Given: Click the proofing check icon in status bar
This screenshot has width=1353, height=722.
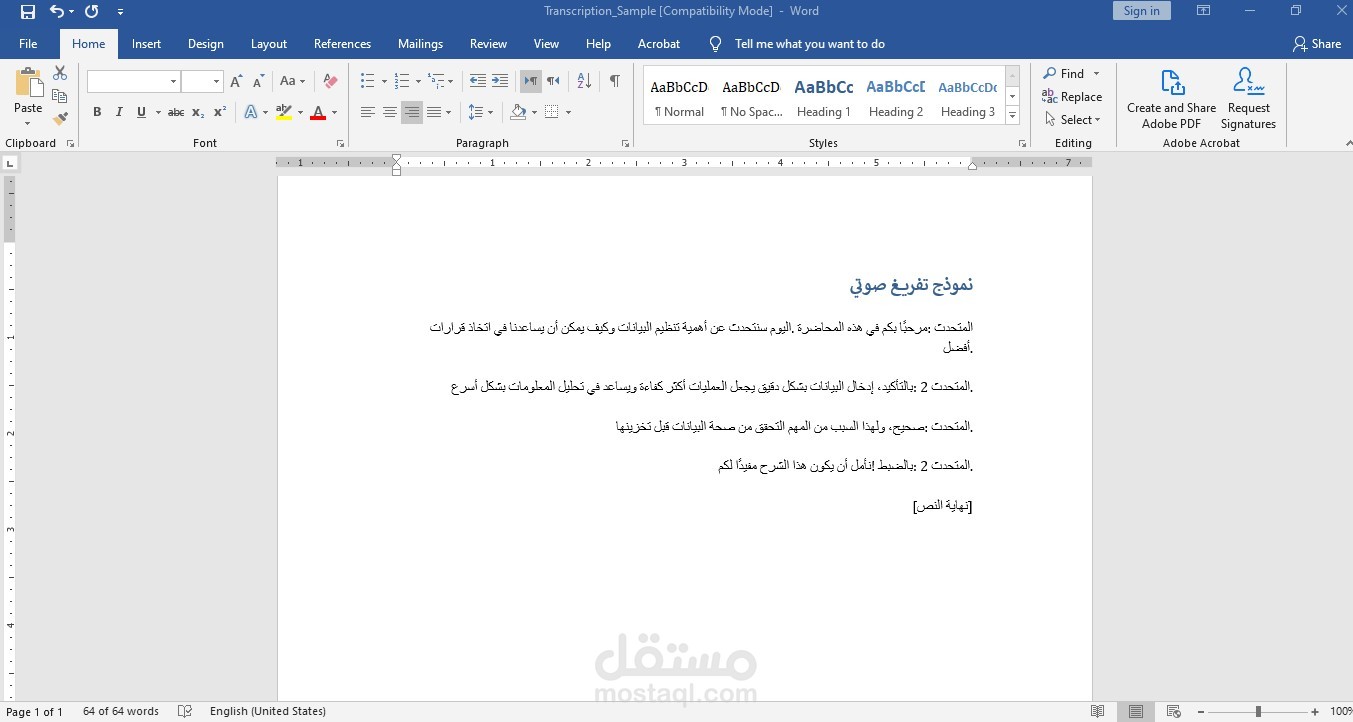Looking at the screenshot, I should point(185,711).
